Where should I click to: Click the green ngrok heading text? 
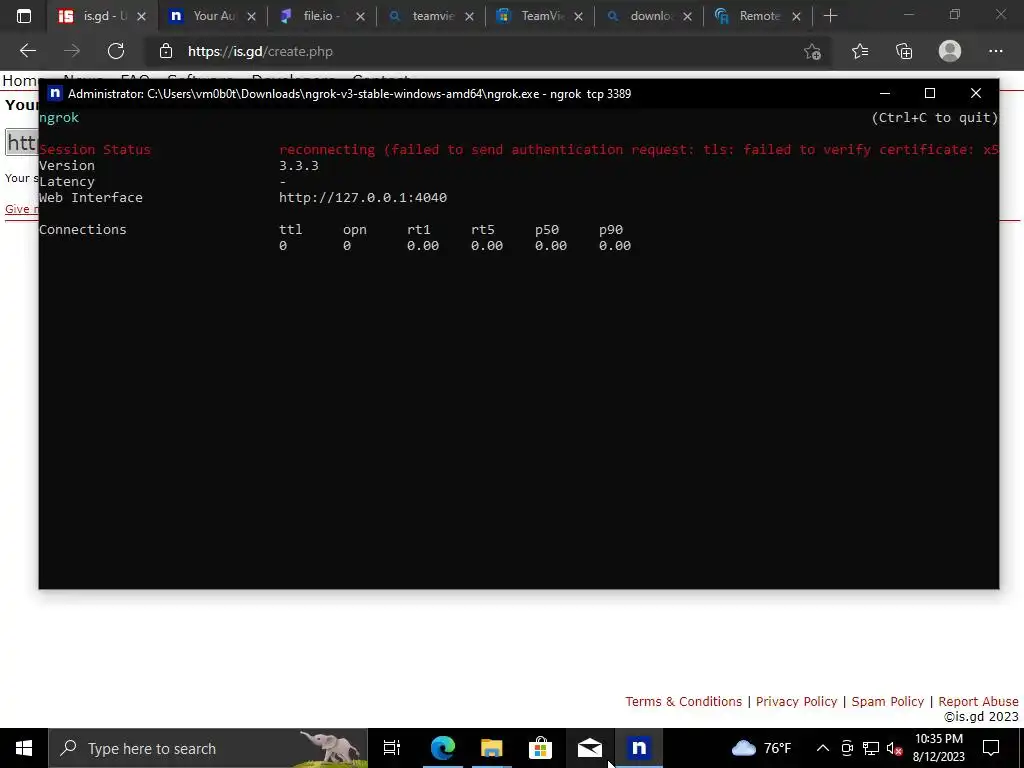click(59, 118)
